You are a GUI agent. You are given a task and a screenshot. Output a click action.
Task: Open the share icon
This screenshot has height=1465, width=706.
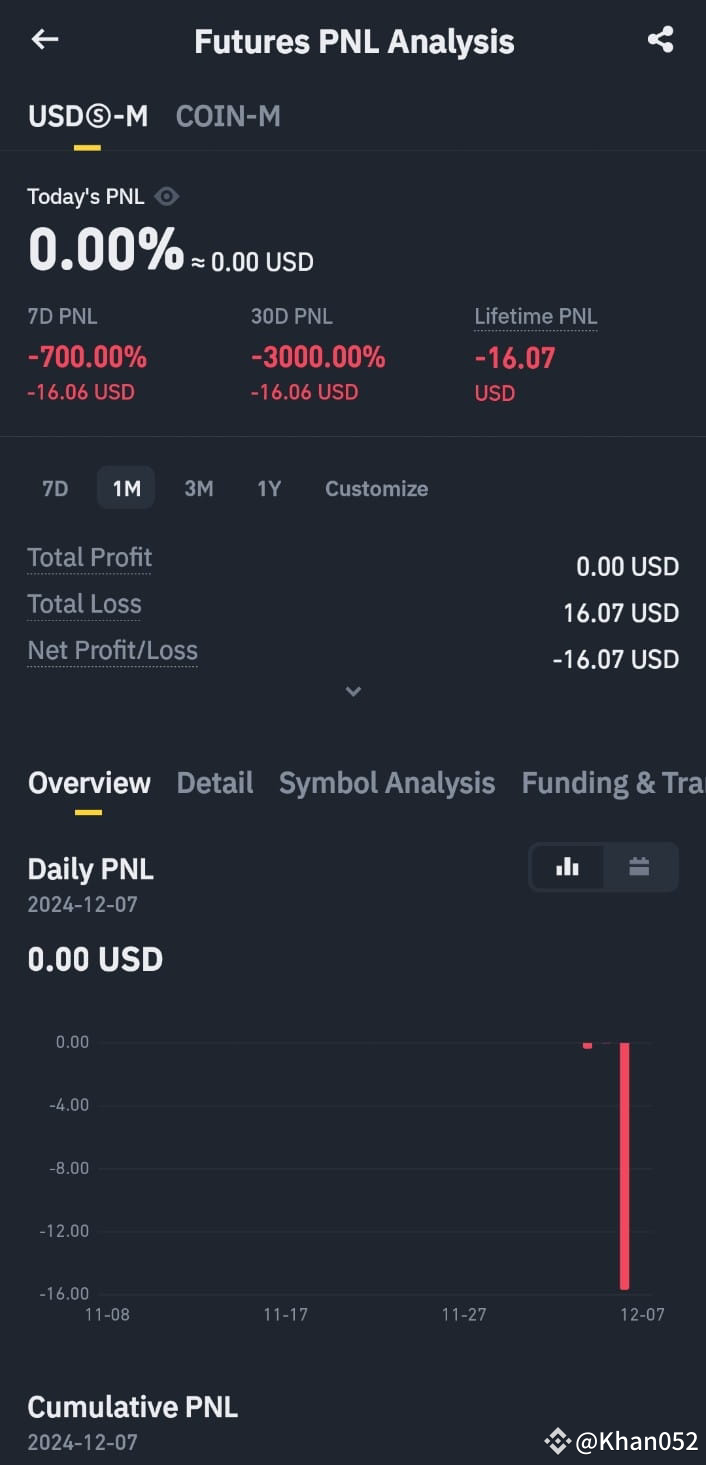[x=660, y=40]
